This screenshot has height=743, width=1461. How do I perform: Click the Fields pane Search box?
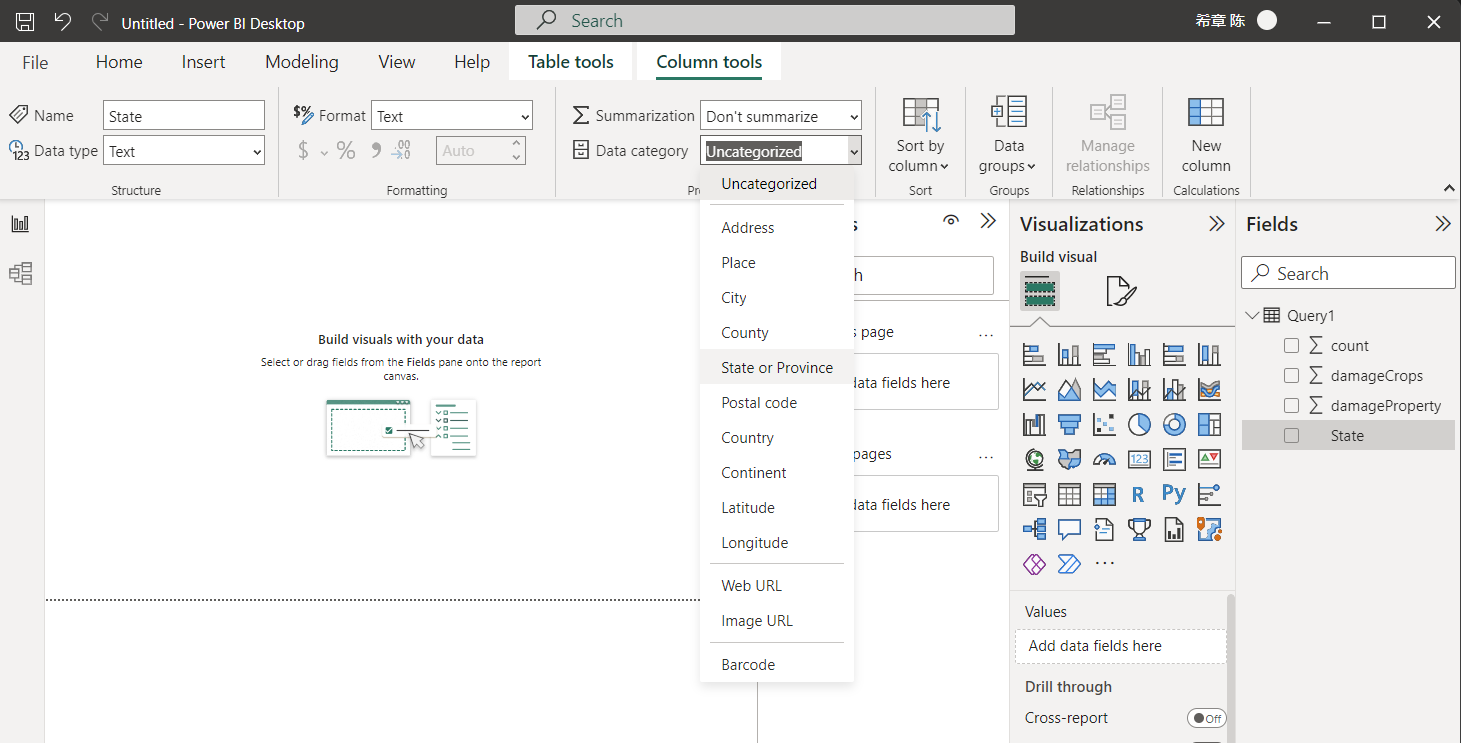(1348, 274)
